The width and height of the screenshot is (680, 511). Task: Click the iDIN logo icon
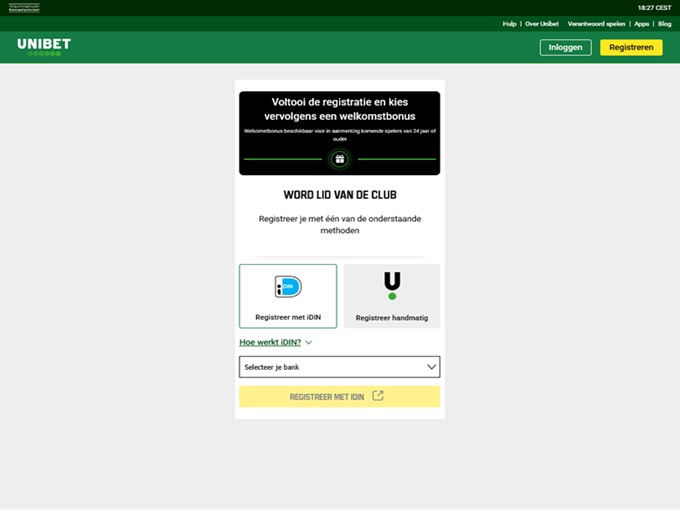[288, 287]
